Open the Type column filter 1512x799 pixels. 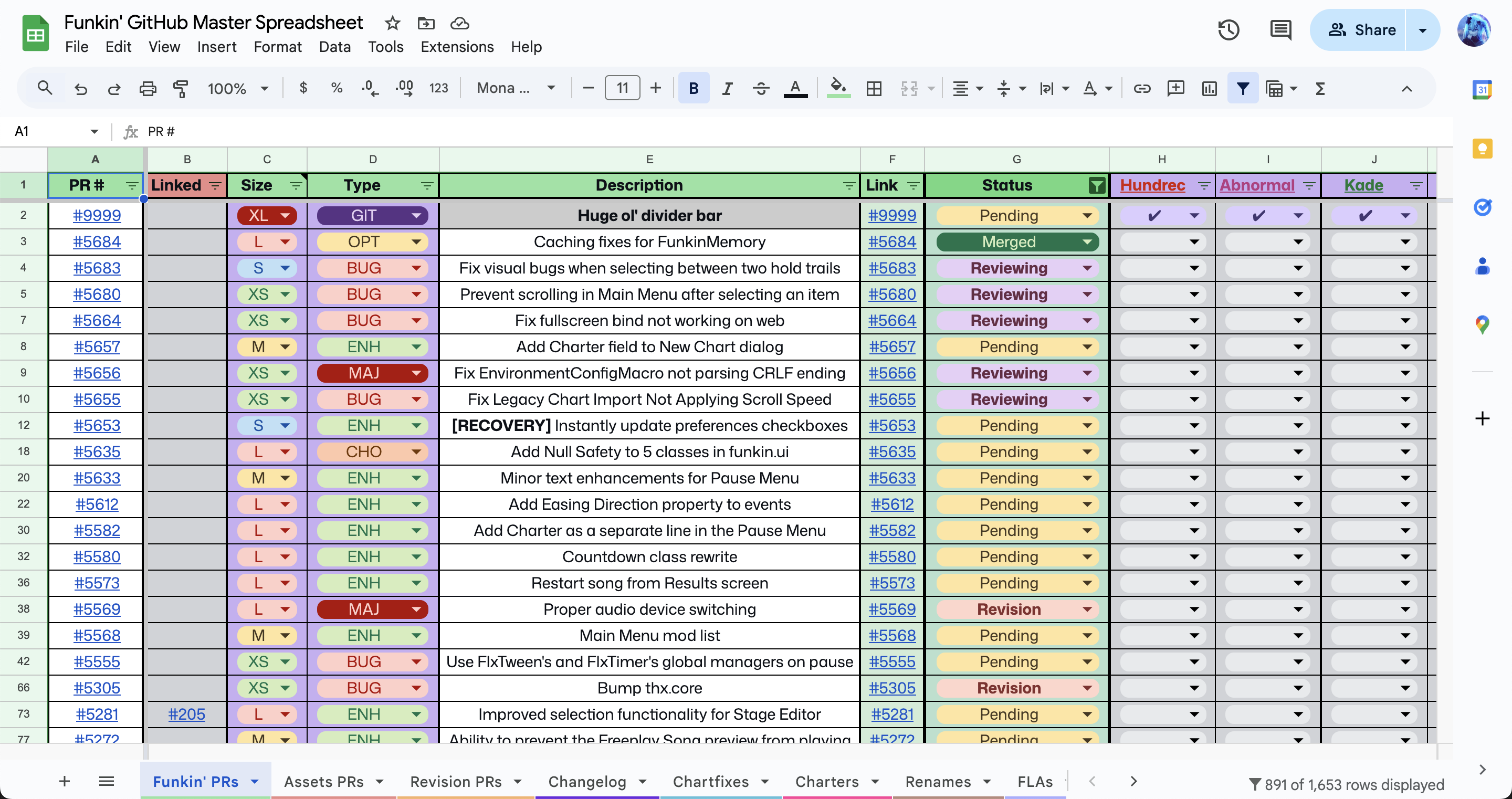pyautogui.click(x=427, y=185)
